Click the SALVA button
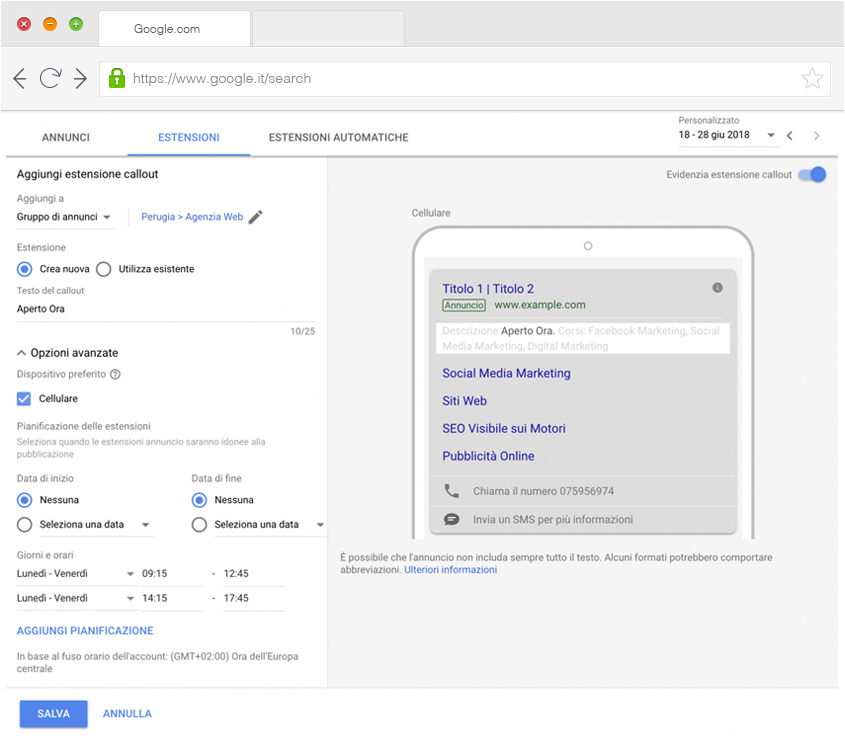845x744 pixels. point(53,714)
